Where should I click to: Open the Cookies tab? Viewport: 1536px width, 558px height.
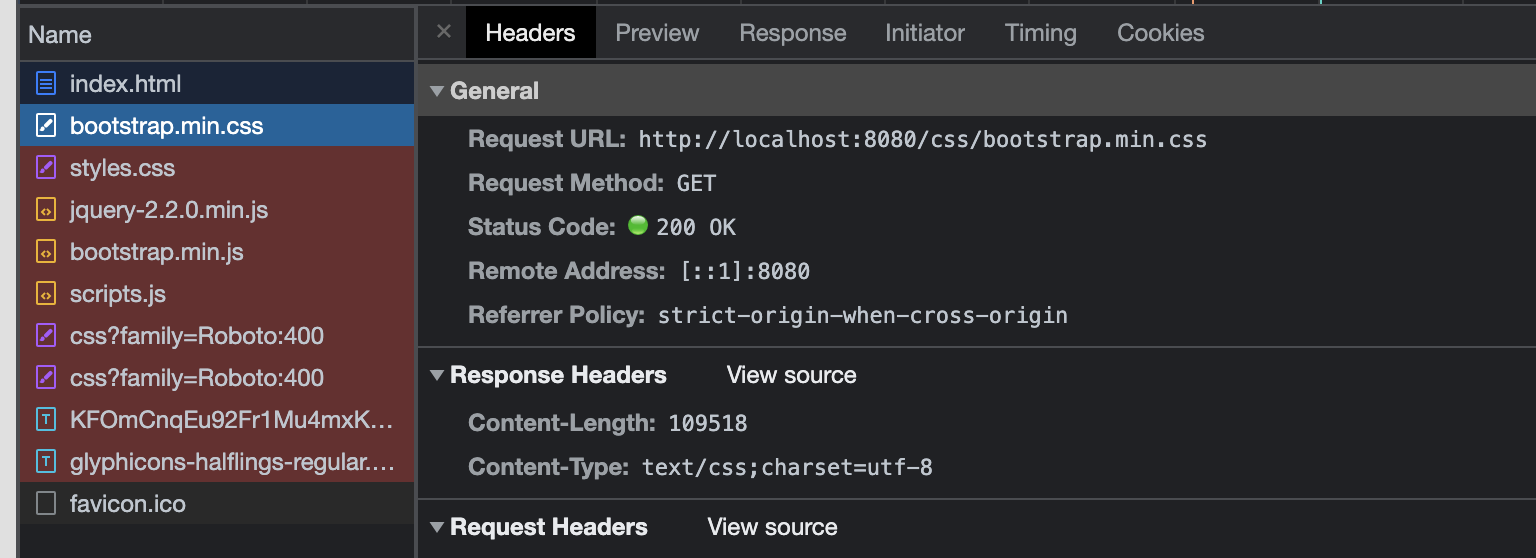point(1160,33)
